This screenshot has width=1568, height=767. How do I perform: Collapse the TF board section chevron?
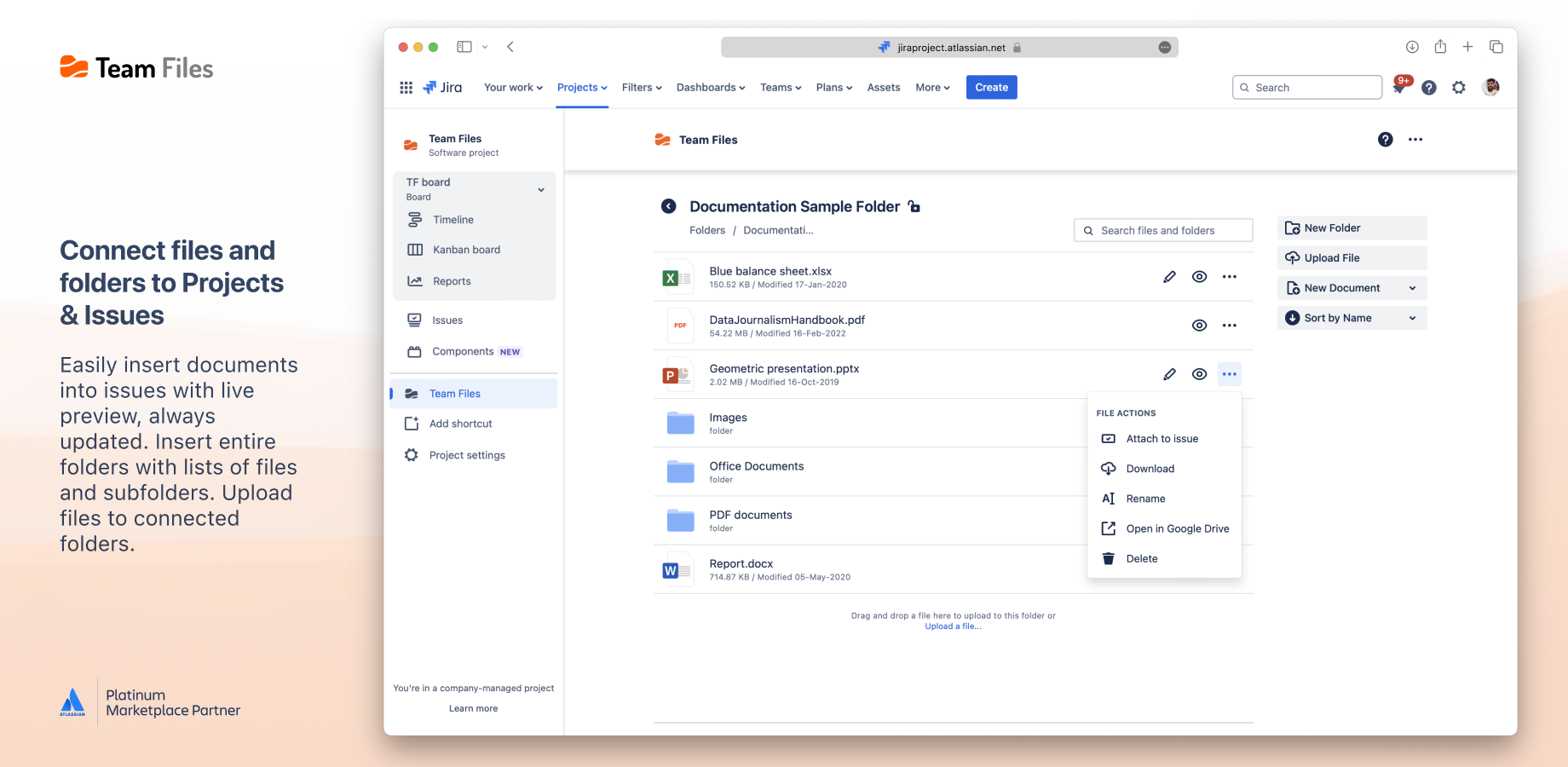[x=541, y=190]
